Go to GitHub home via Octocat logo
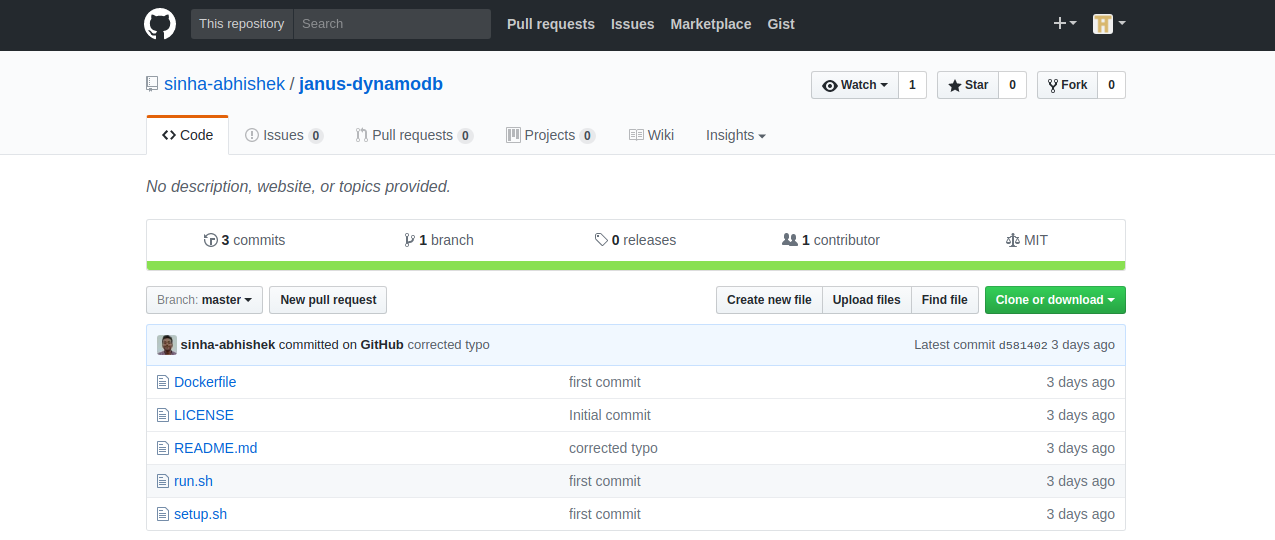1275x540 pixels. coord(160,24)
